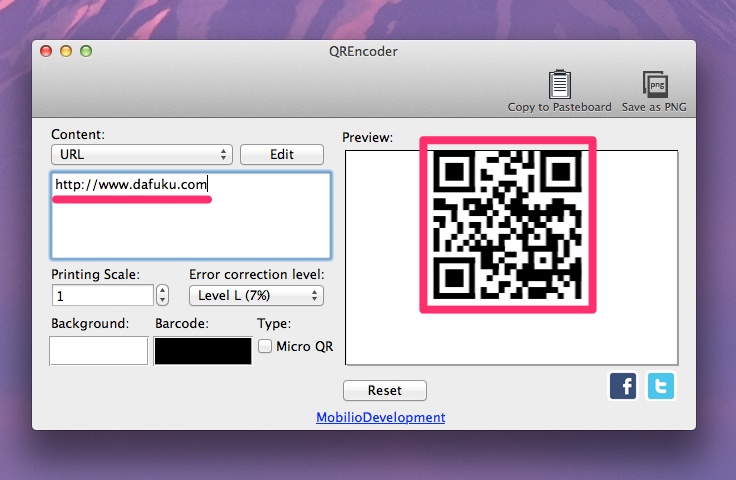The image size is (736, 480).
Task: Open the URL content type dropdown
Action: [x=142, y=154]
